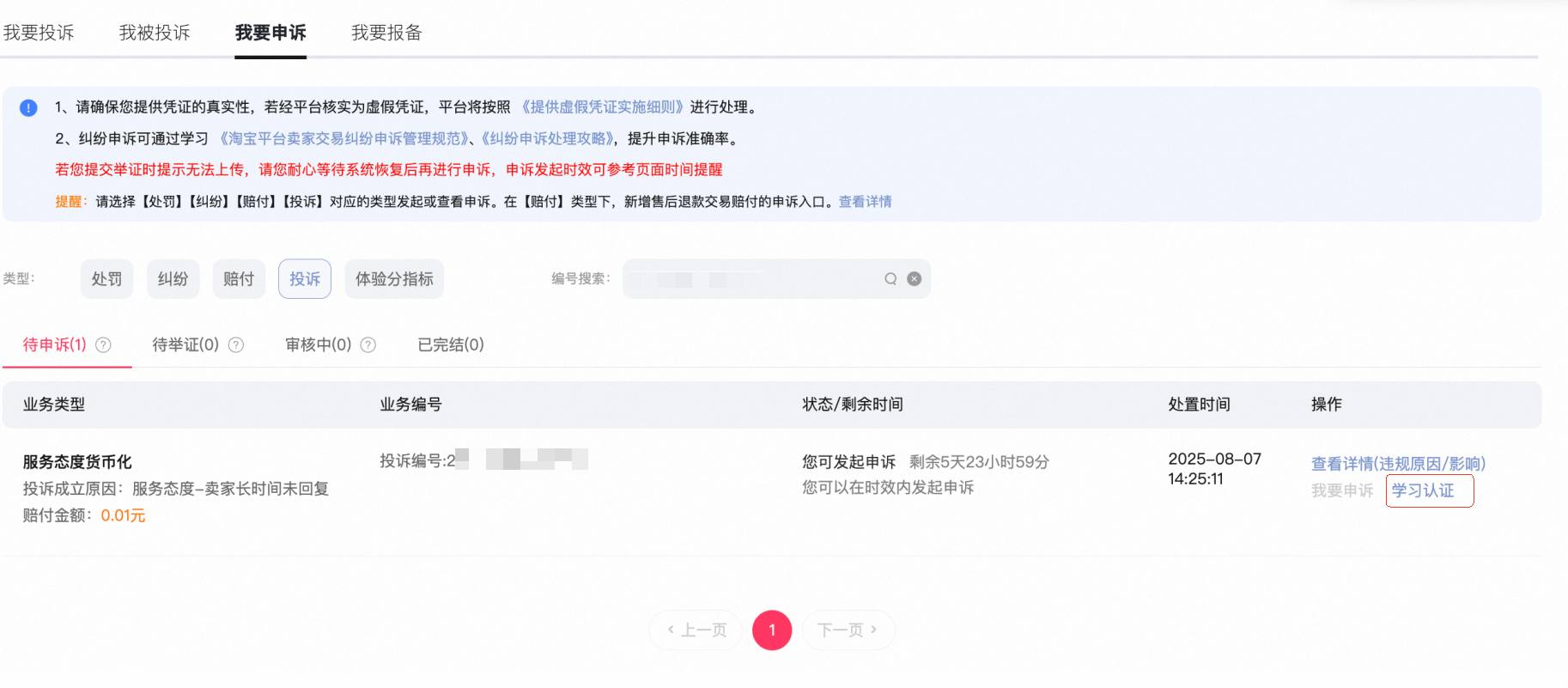Click the 业务类型 column header
1568x688 pixels.
pyautogui.click(x=54, y=405)
